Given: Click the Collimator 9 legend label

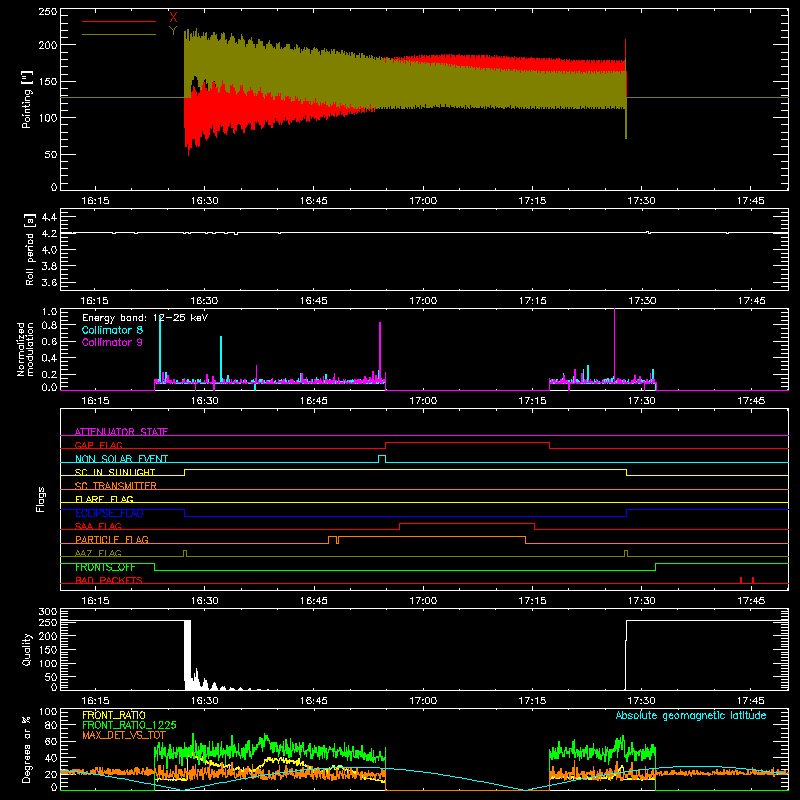Looking at the screenshot, I should tap(112, 342).
